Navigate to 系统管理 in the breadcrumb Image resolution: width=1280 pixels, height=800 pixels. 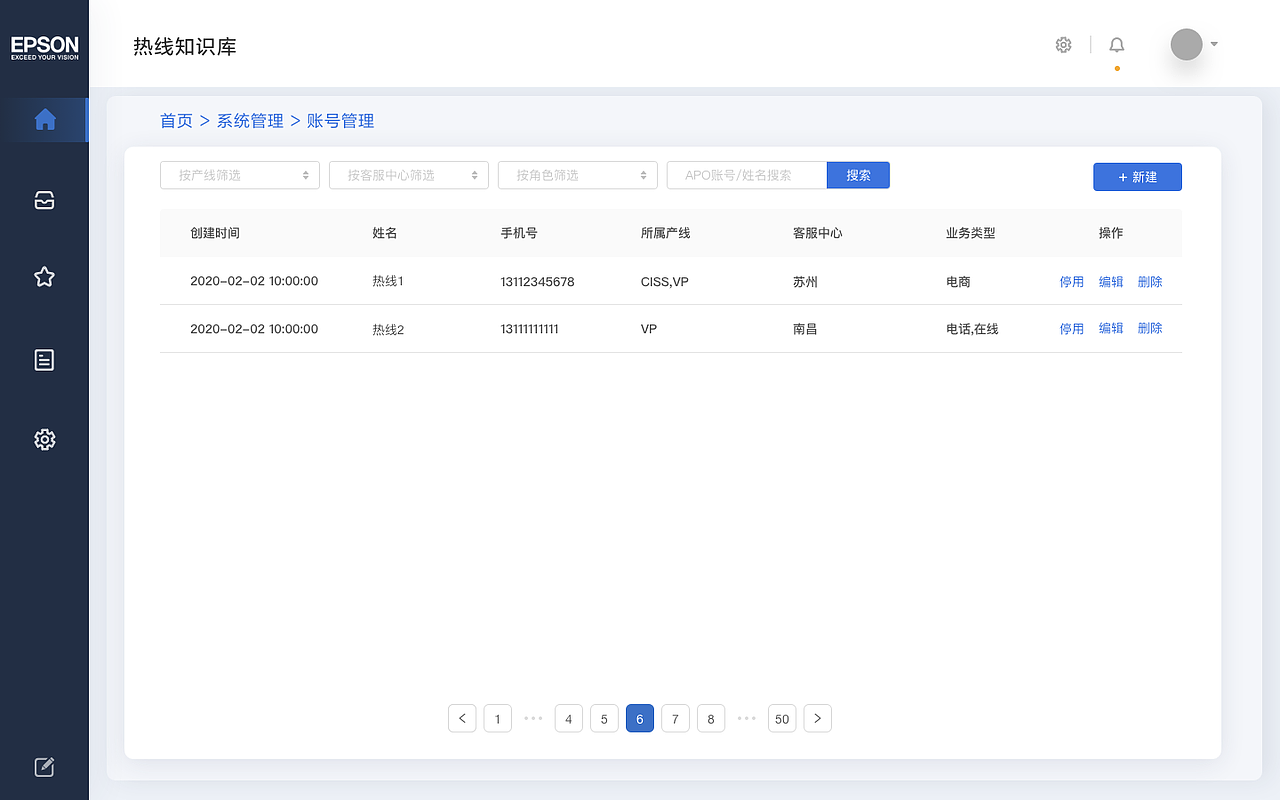coord(248,120)
